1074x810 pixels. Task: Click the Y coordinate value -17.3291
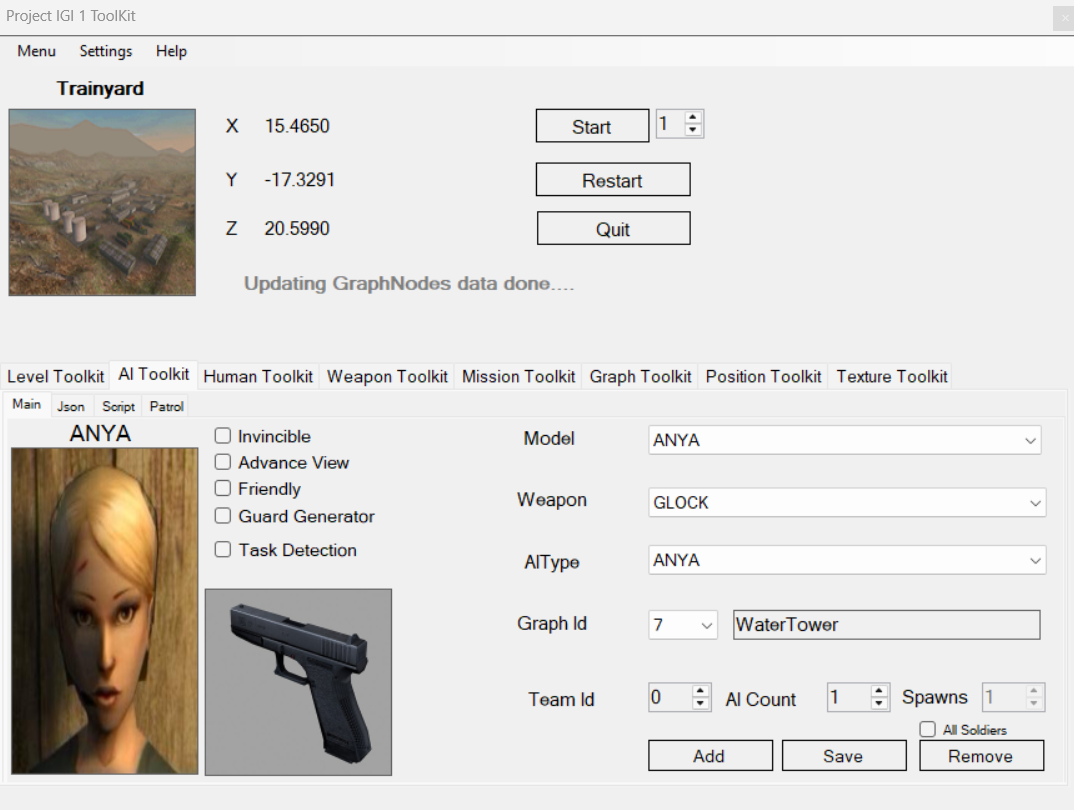tap(299, 179)
